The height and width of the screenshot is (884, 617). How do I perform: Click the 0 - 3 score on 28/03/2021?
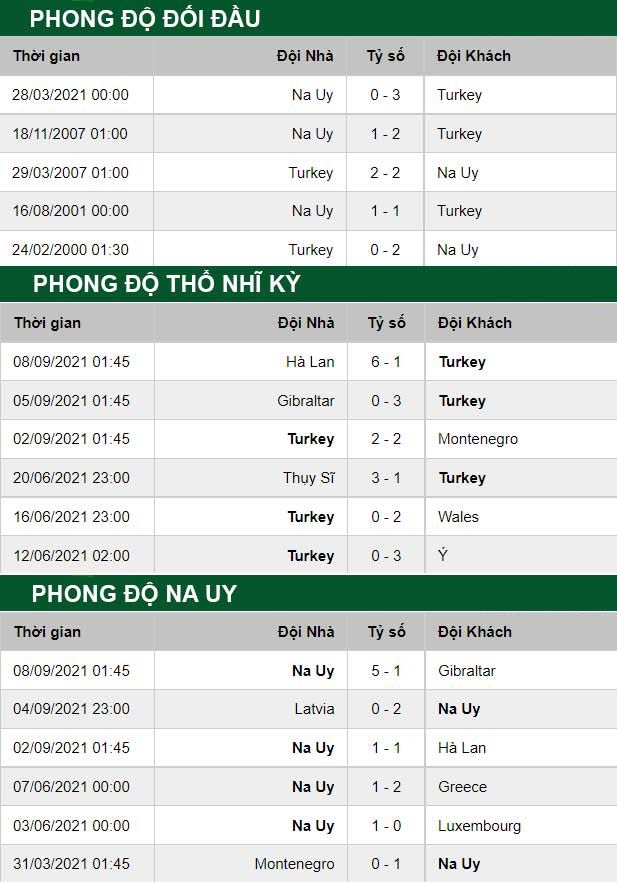pos(385,95)
